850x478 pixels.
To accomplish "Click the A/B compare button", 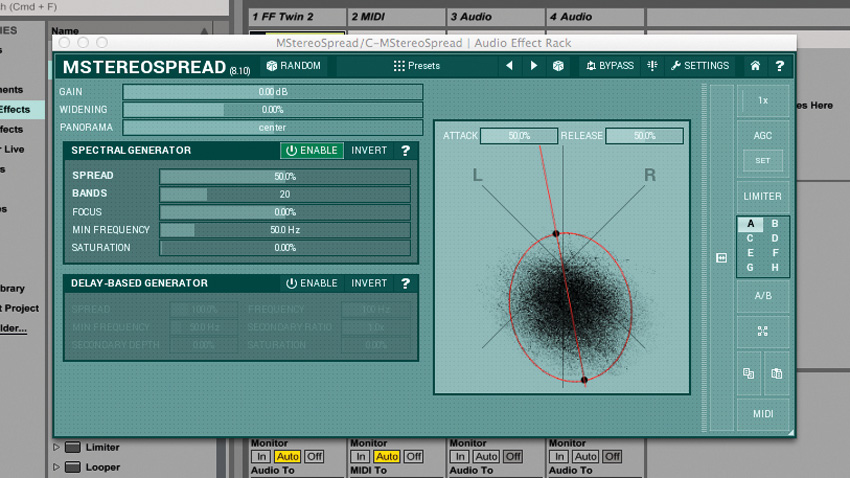I will coord(763,296).
